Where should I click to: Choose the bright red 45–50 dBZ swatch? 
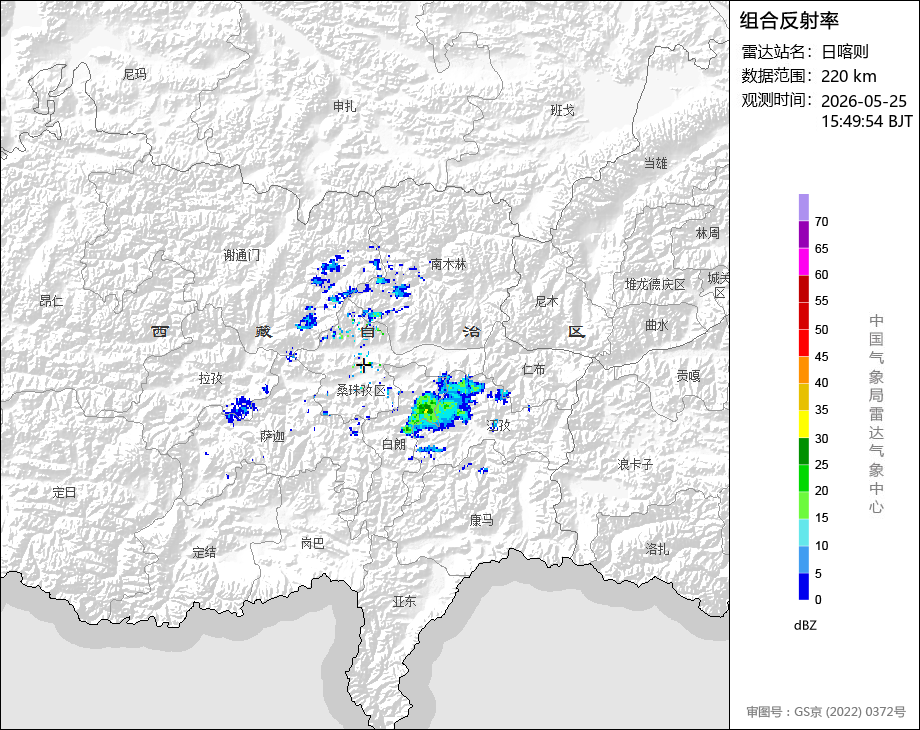[804, 343]
